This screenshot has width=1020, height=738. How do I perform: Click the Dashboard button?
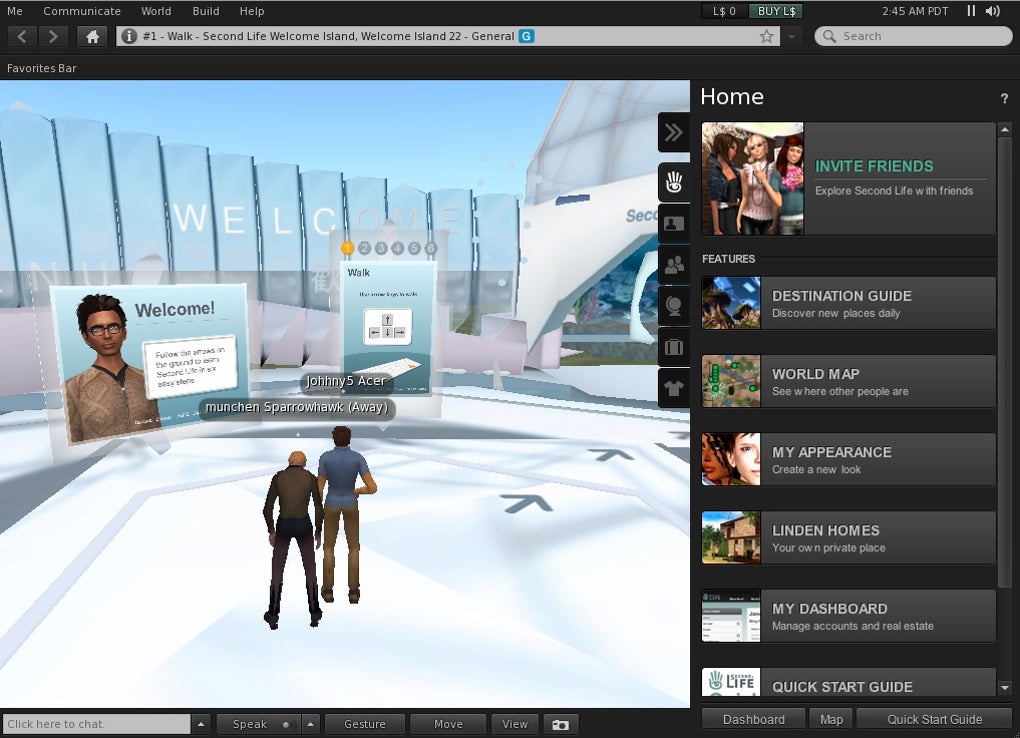[753, 720]
